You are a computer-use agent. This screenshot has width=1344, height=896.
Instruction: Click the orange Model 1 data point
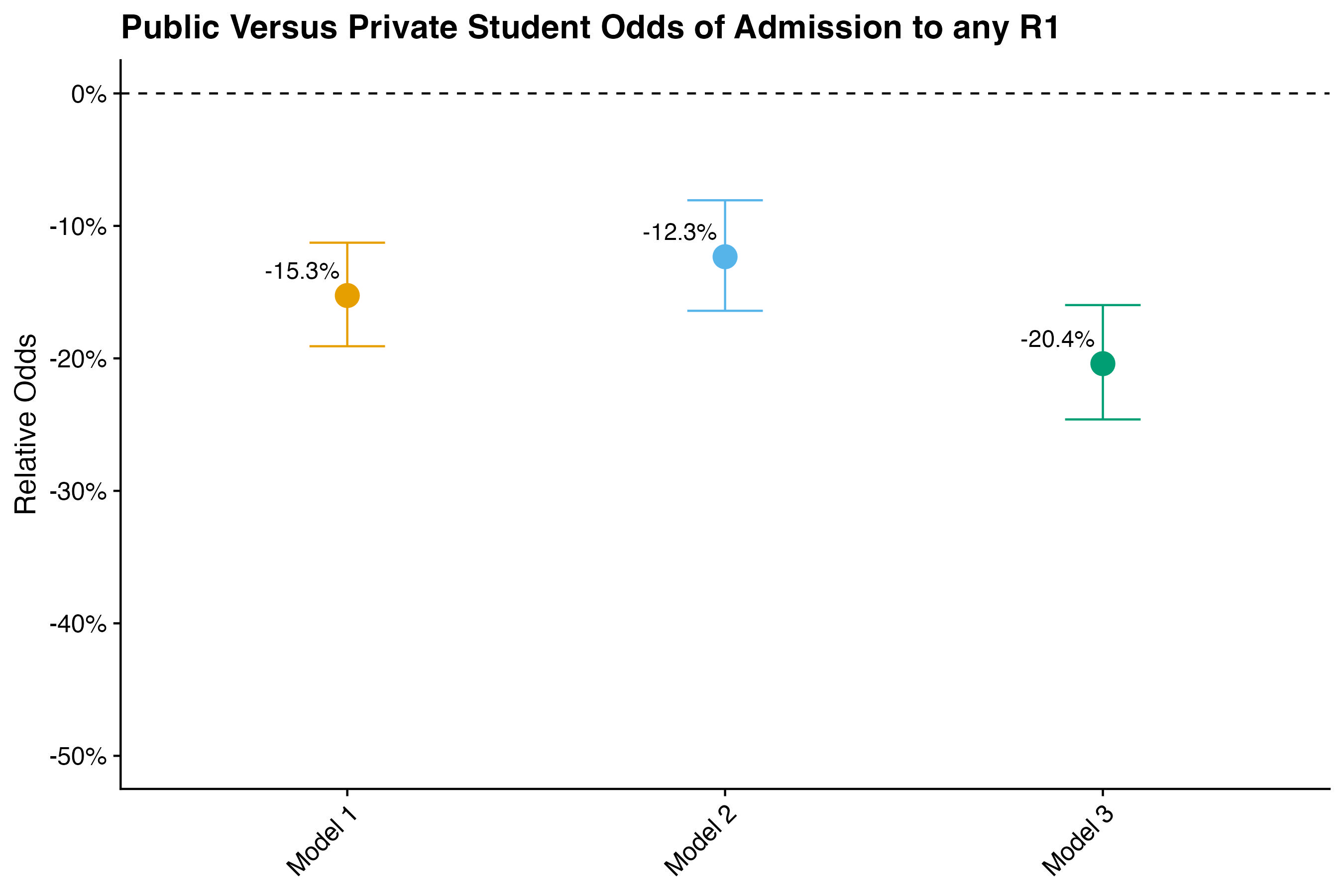click(x=347, y=295)
